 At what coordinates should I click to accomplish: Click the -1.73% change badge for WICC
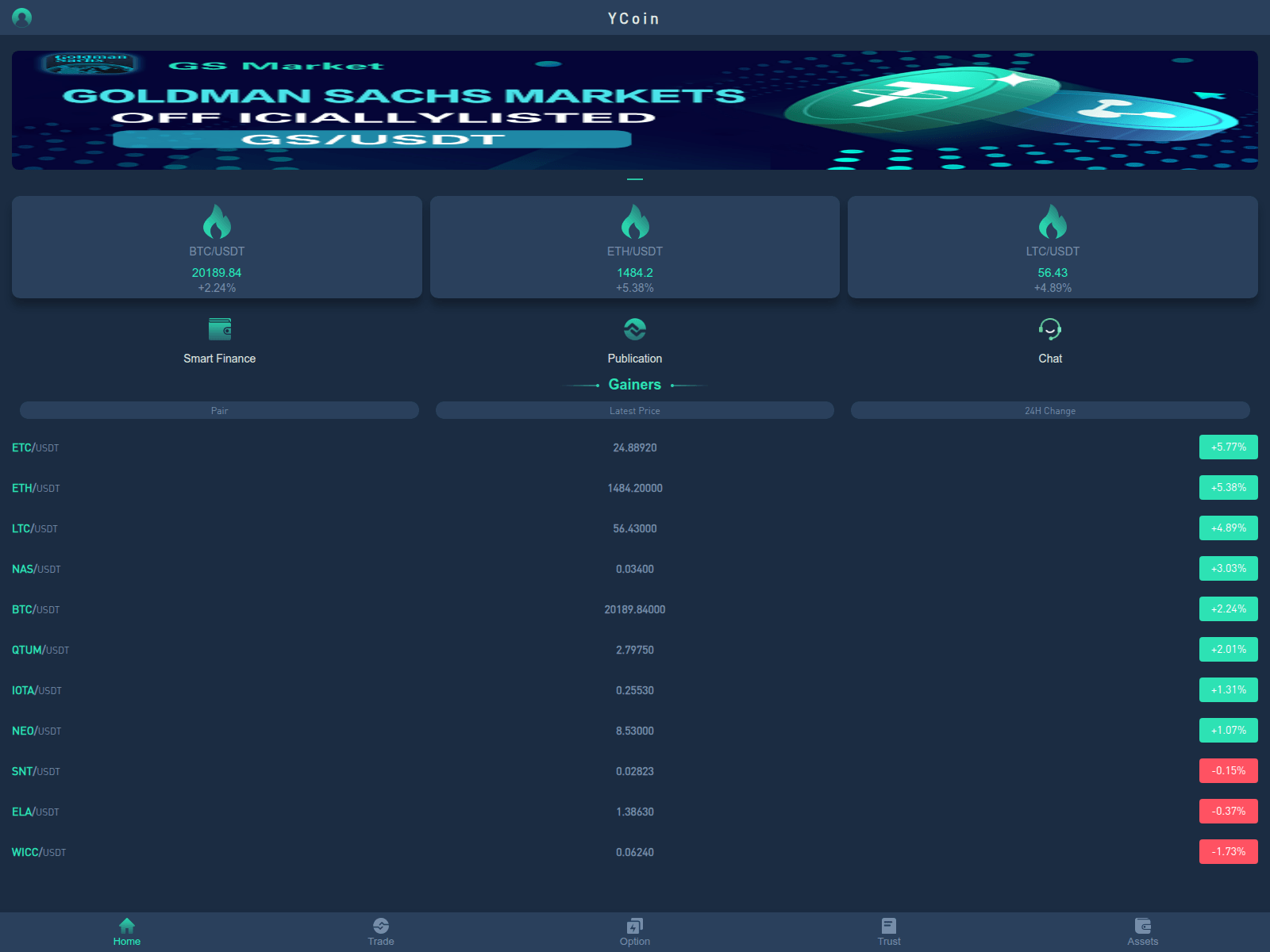(x=1229, y=852)
